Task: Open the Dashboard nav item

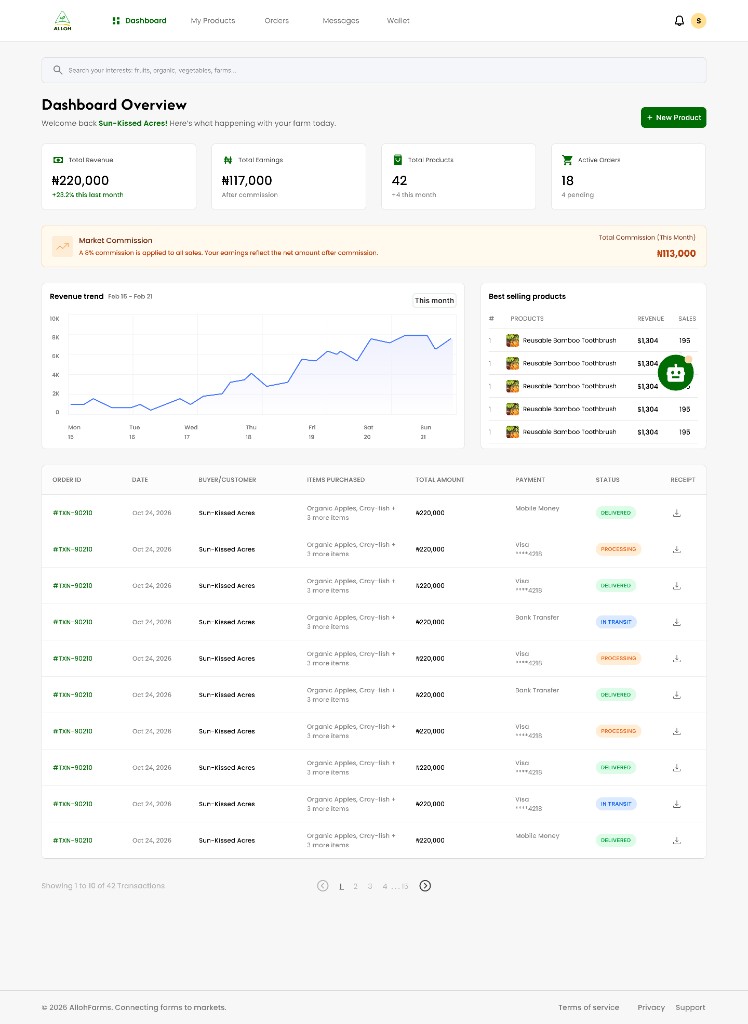Action: 139,21
